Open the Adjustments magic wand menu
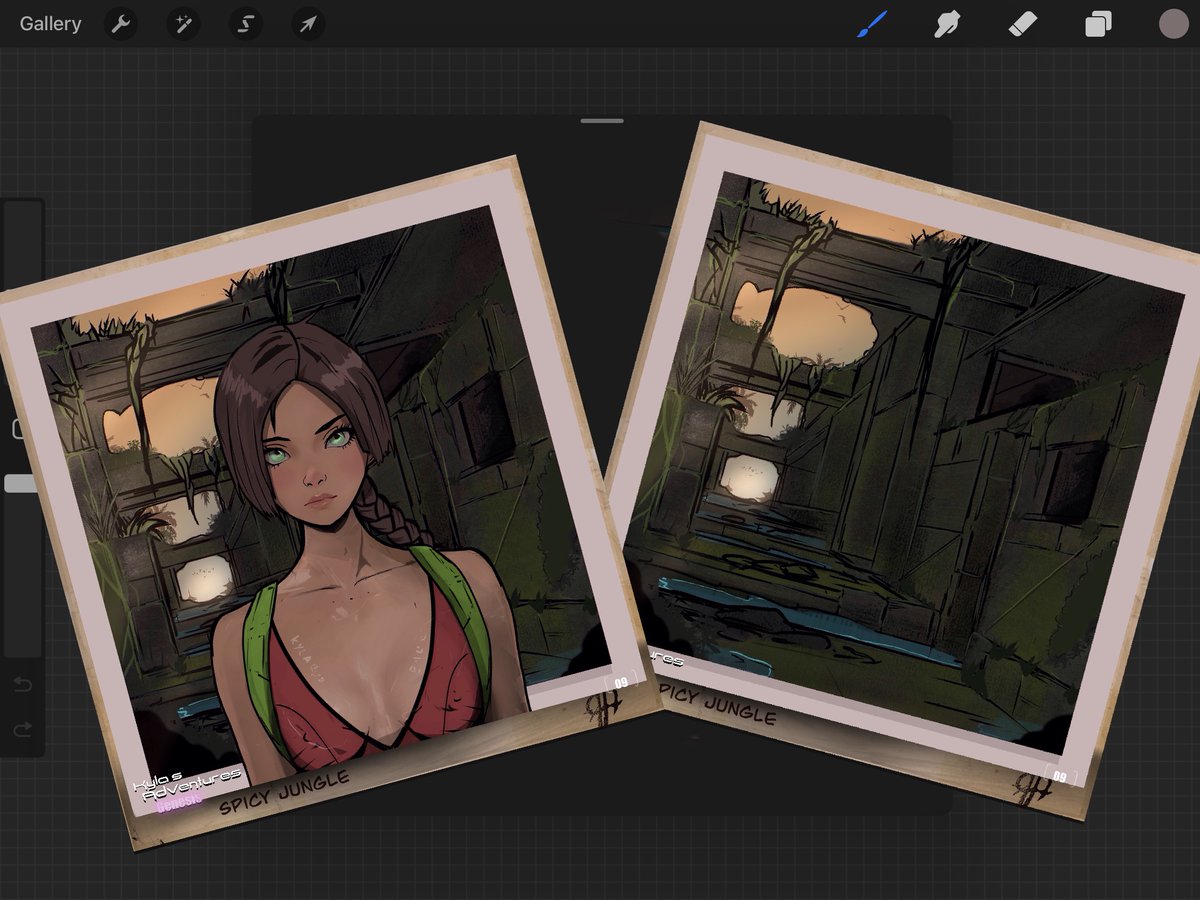Screen dimensions: 1200x900 183,23
